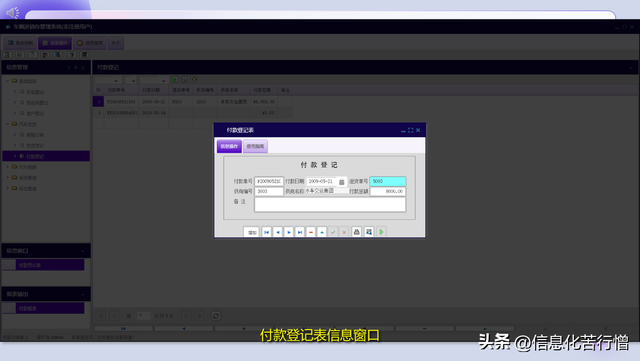Click the second icon in the main quick toolbar
The height and width of the screenshot is (361, 640).
pyautogui.click(x=20, y=55)
